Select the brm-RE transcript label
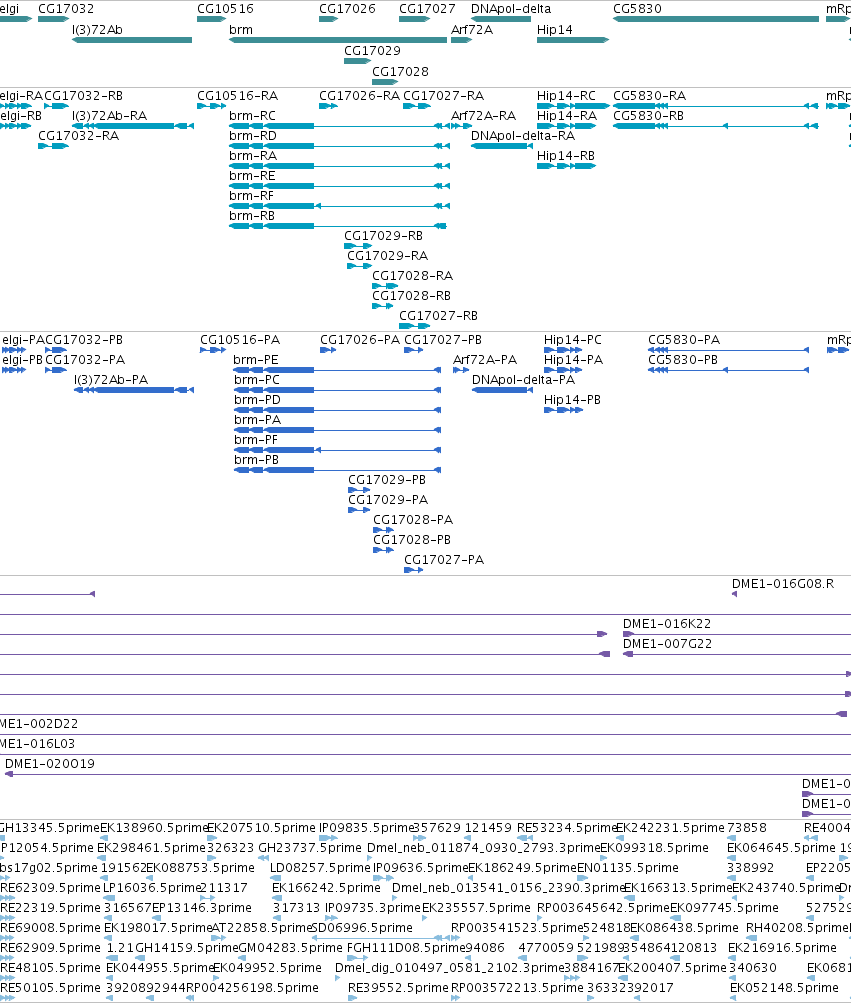The image size is (851, 1003). click(x=252, y=176)
